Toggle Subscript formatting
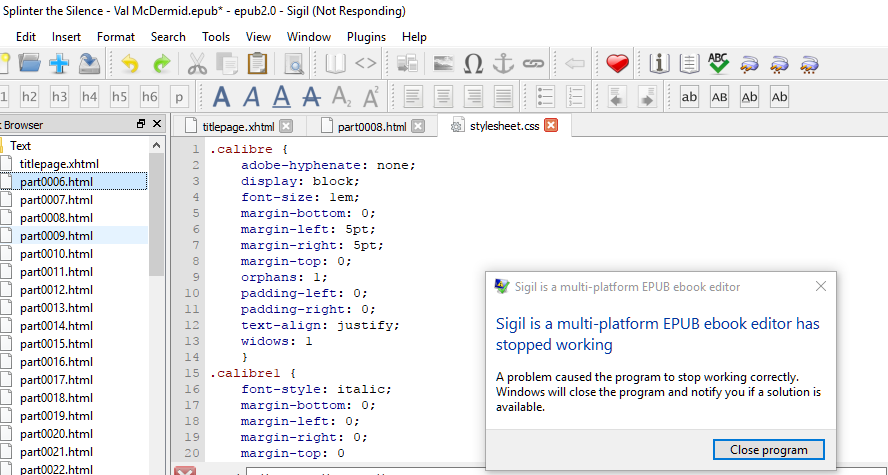888x475 pixels. (341, 97)
